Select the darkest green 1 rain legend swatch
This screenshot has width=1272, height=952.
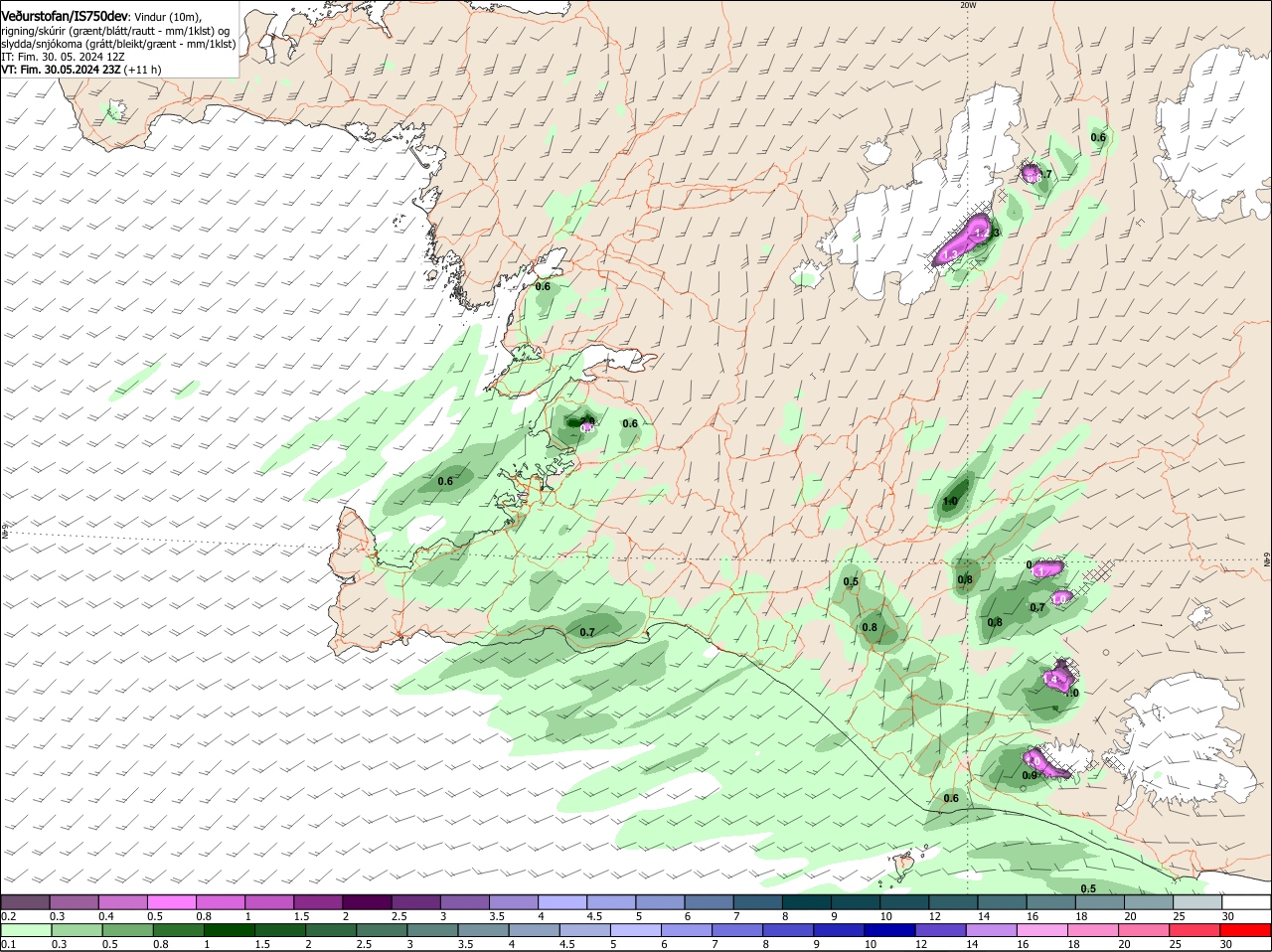tap(230, 930)
